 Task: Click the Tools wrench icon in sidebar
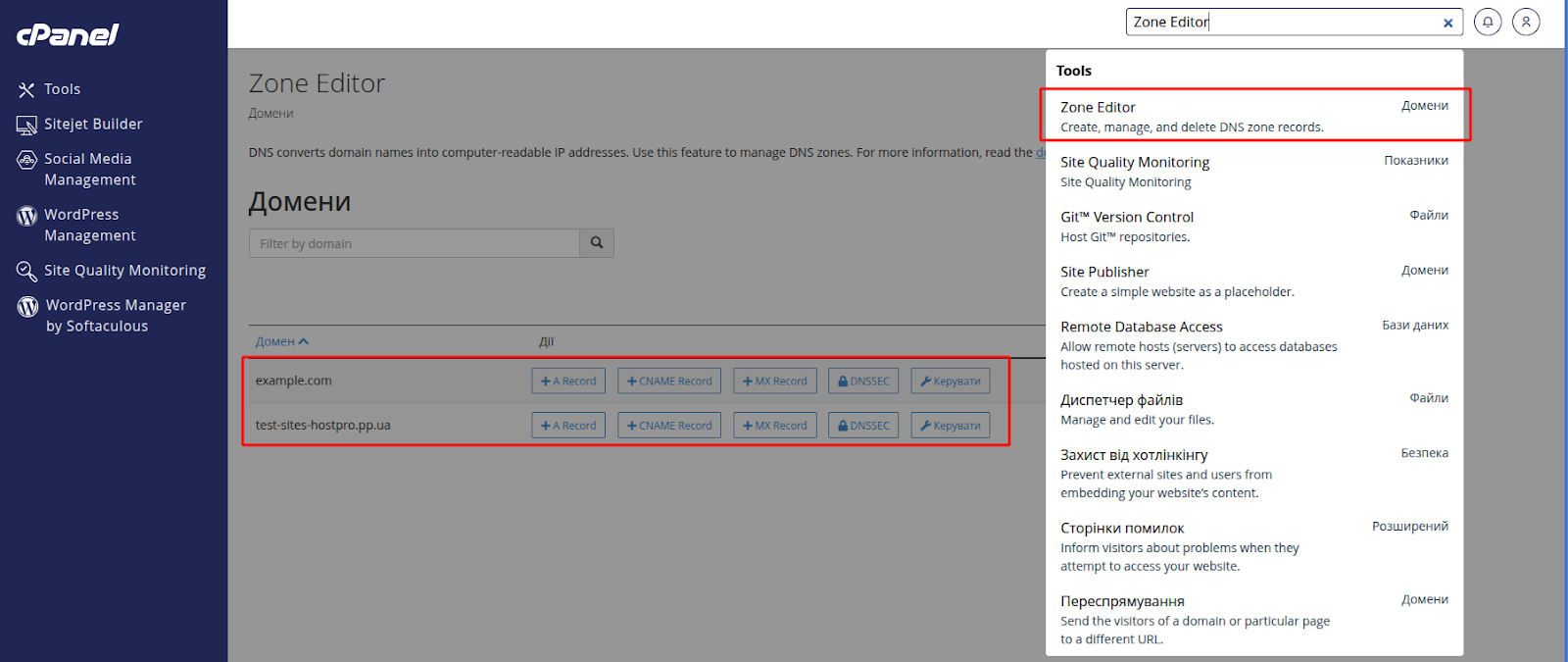[x=26, y=90]
